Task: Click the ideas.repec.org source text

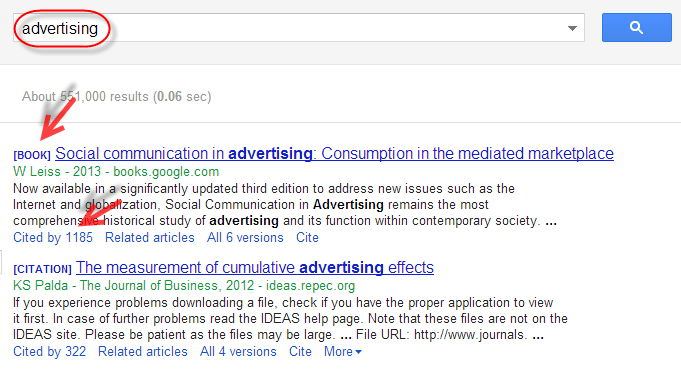Action: (x=311, y=286)
